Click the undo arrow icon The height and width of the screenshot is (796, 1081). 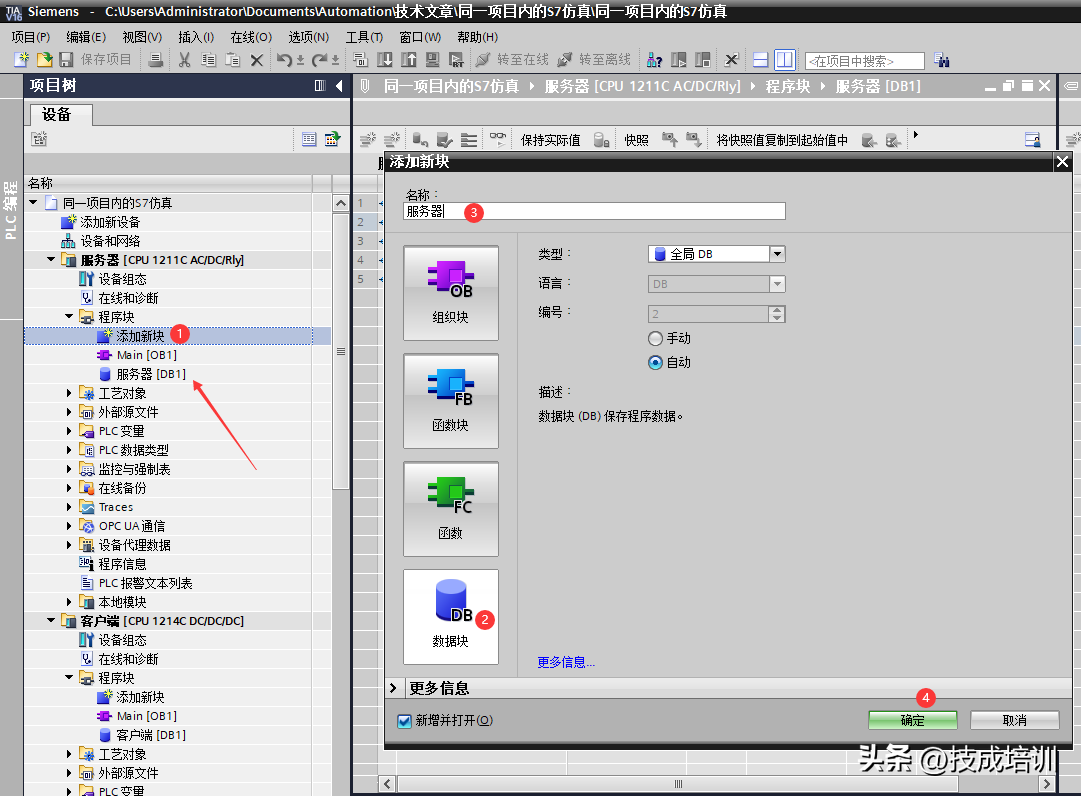click(284, 60)
